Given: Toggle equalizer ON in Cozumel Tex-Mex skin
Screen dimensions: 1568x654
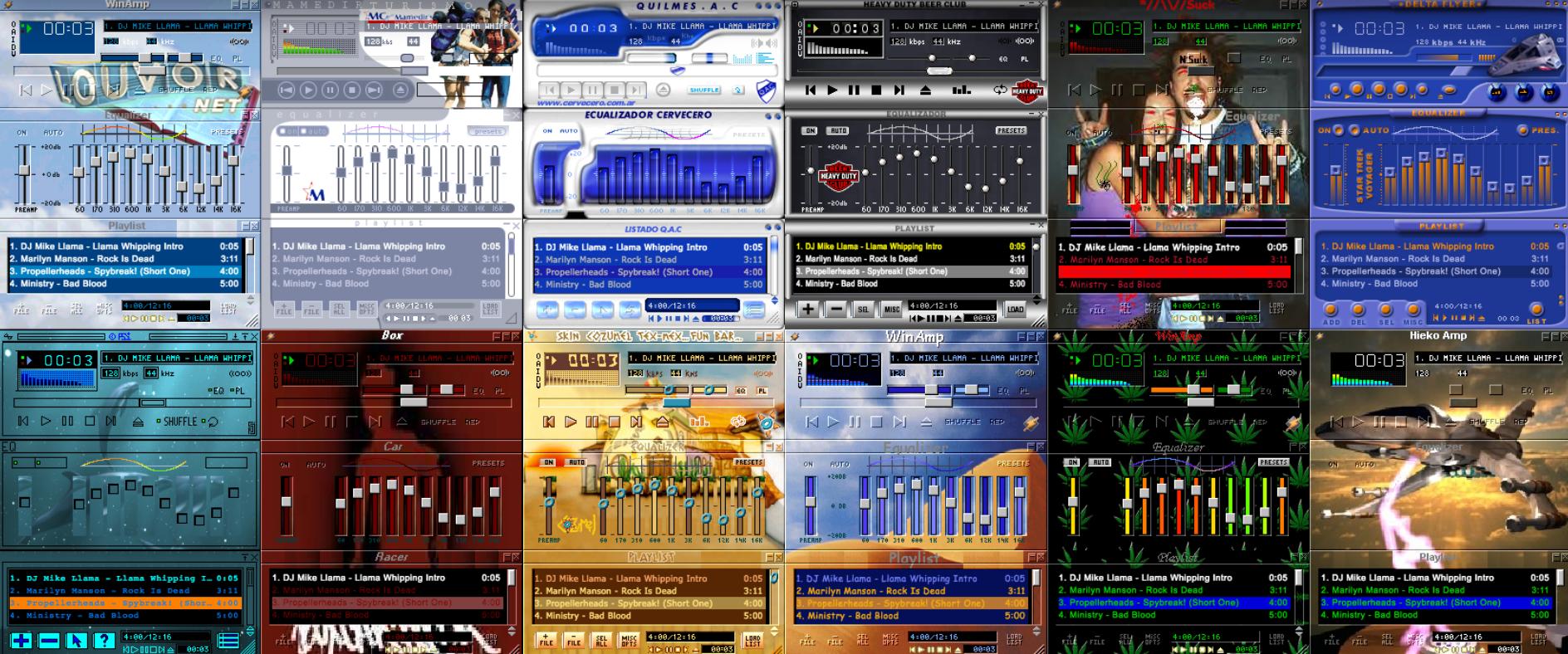Looking at the screenshot, I should pos(549,462).
